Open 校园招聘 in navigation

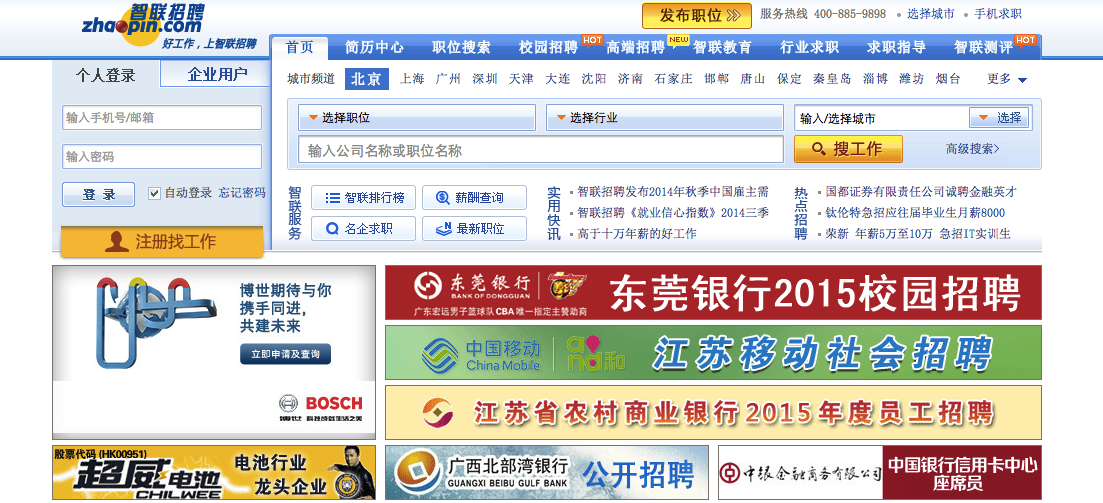[x=548, y=47]
